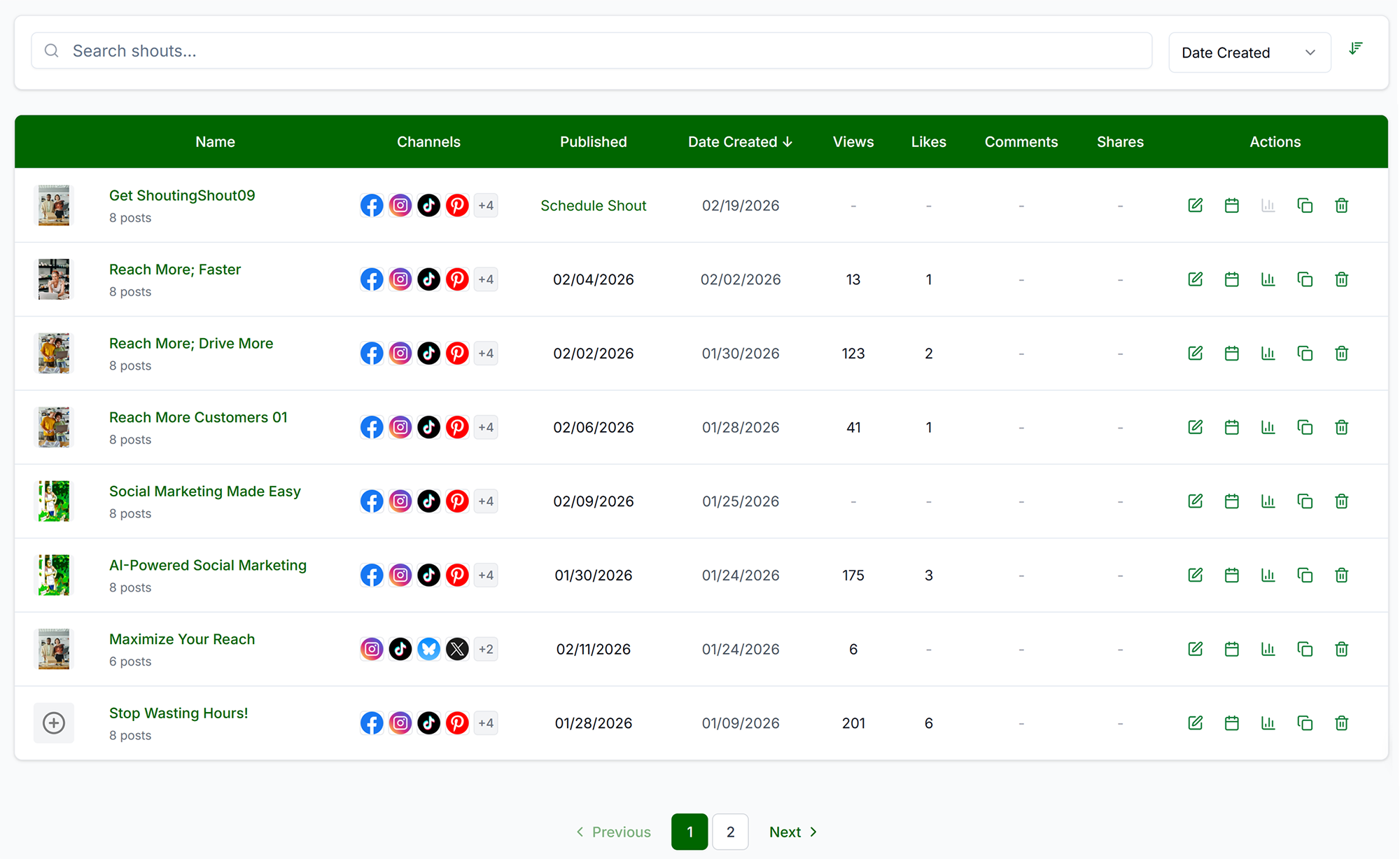Duplicate the Reach More Customers 01 shout

tap(1304, 427)
